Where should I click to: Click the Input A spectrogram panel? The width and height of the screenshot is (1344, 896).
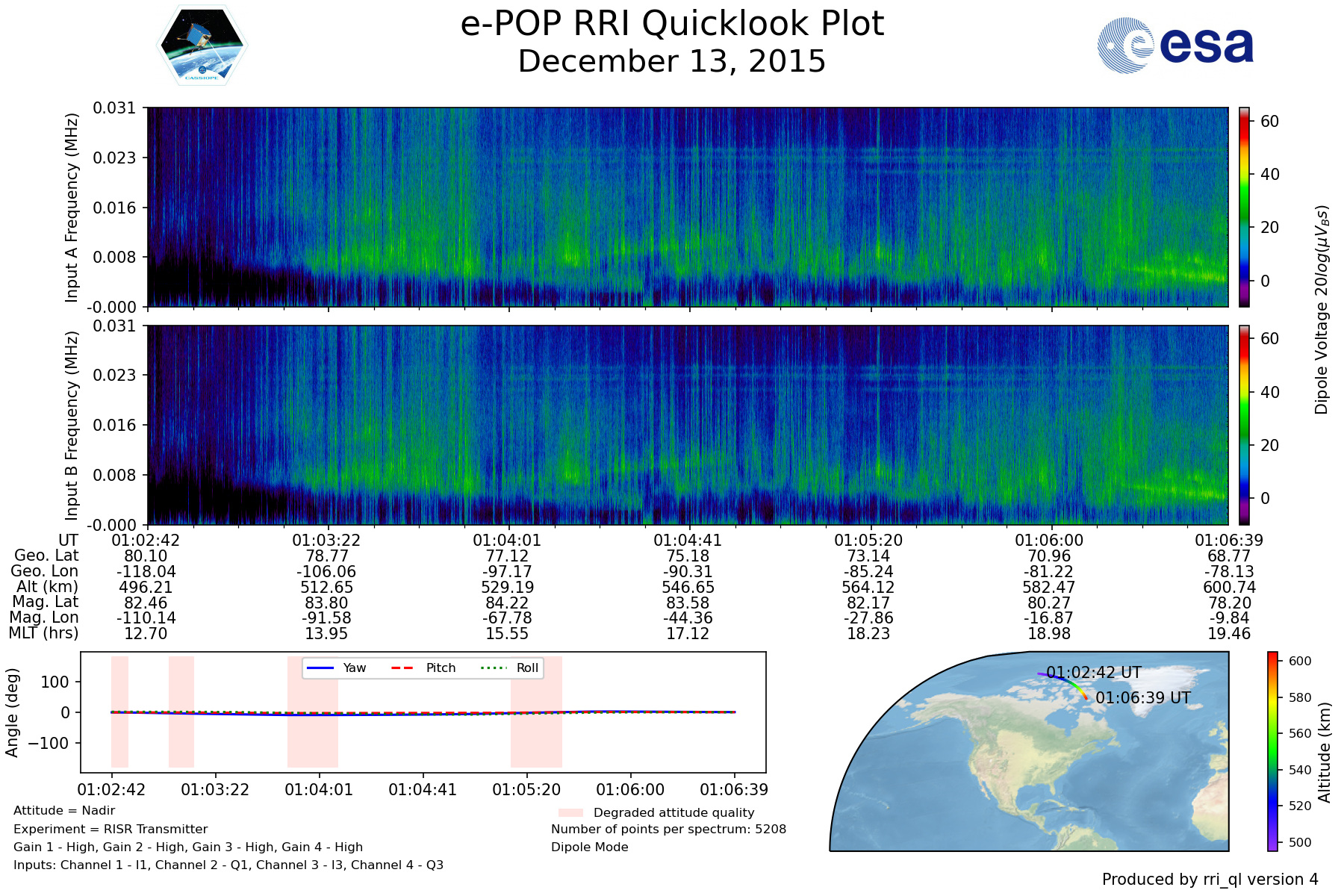(687, 207)
